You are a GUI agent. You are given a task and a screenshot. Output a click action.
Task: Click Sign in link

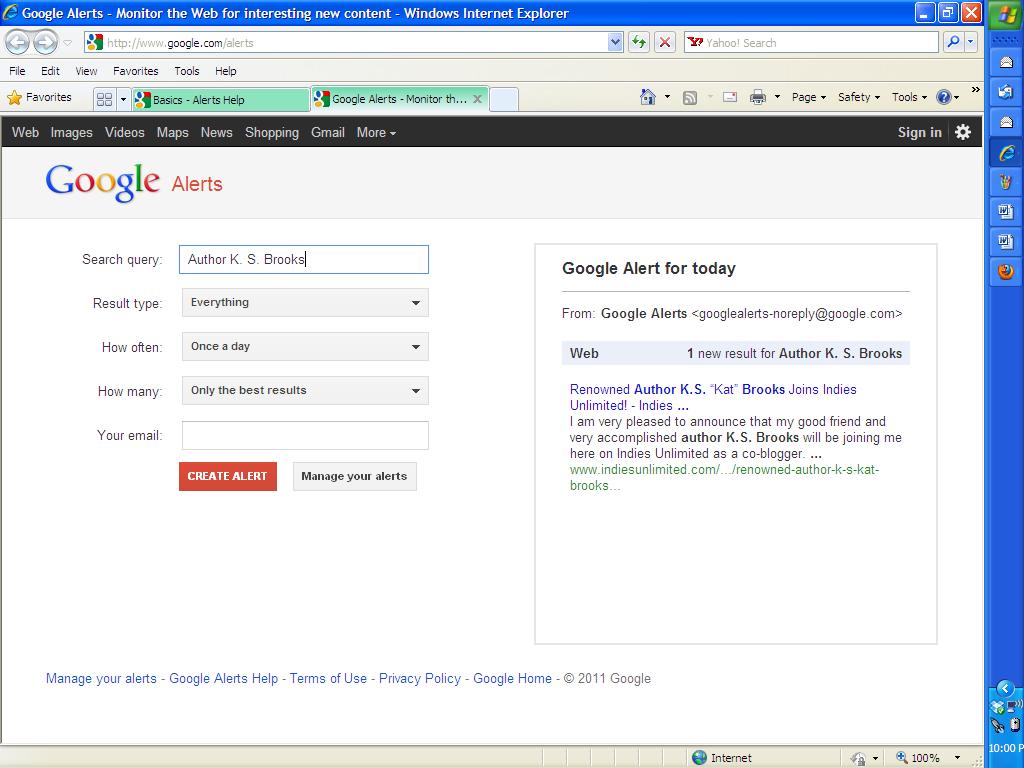920,133
